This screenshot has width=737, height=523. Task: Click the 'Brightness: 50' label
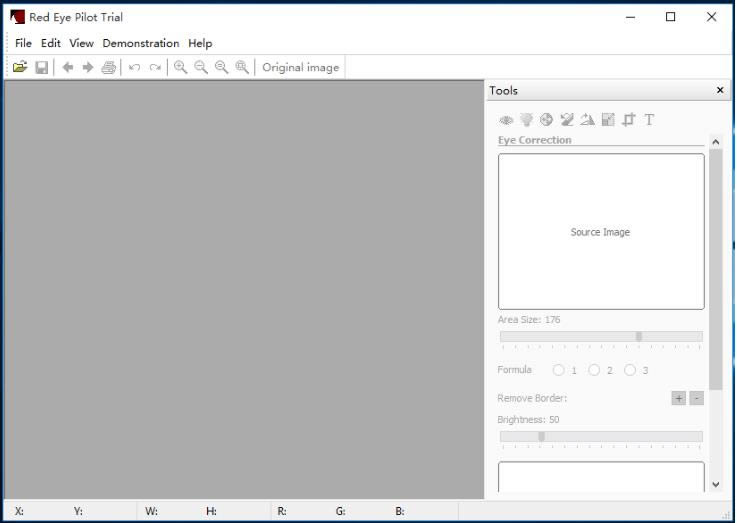pyautogui.click(x=528, y=420)
